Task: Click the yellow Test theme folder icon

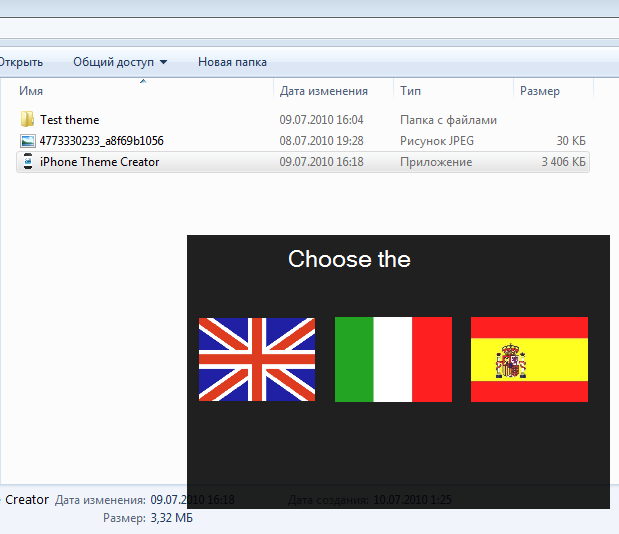Action: coord(27,120)
